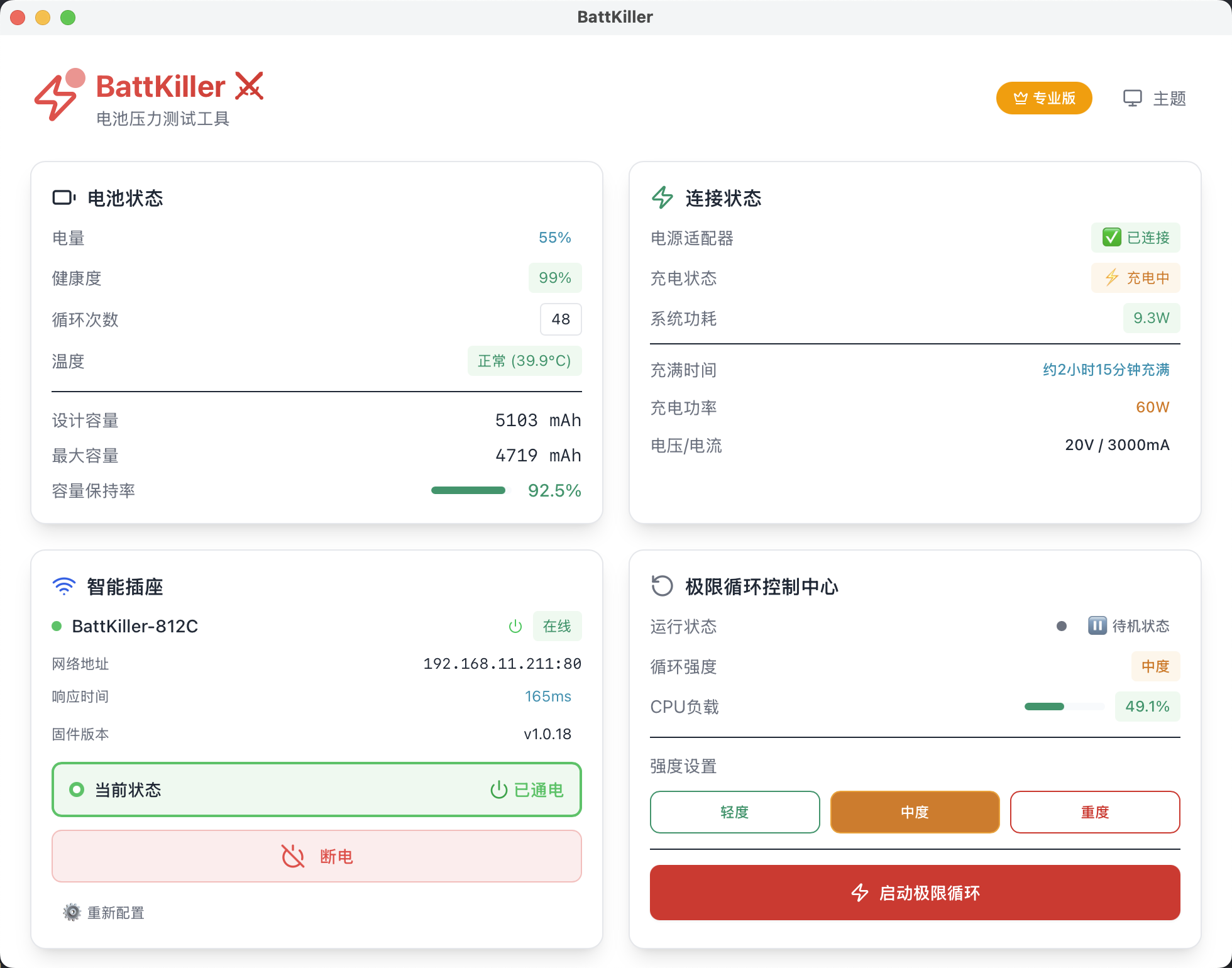Image resolution: width=1232 pixels, height=968 pixels.
Task: Click the green checkmark in 已连接
Action: point(1111,238)
